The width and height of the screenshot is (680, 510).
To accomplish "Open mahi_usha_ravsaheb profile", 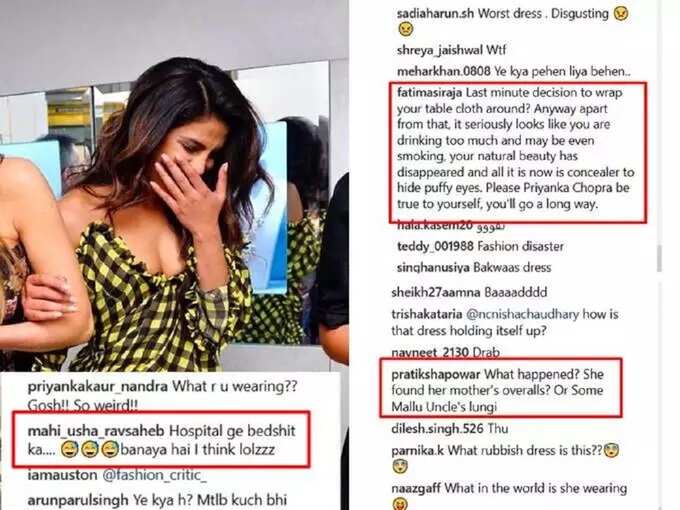I will pos(96,431).
